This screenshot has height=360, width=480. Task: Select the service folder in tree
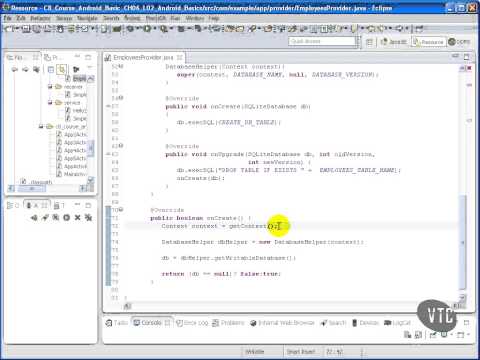(x=68, y=103)
